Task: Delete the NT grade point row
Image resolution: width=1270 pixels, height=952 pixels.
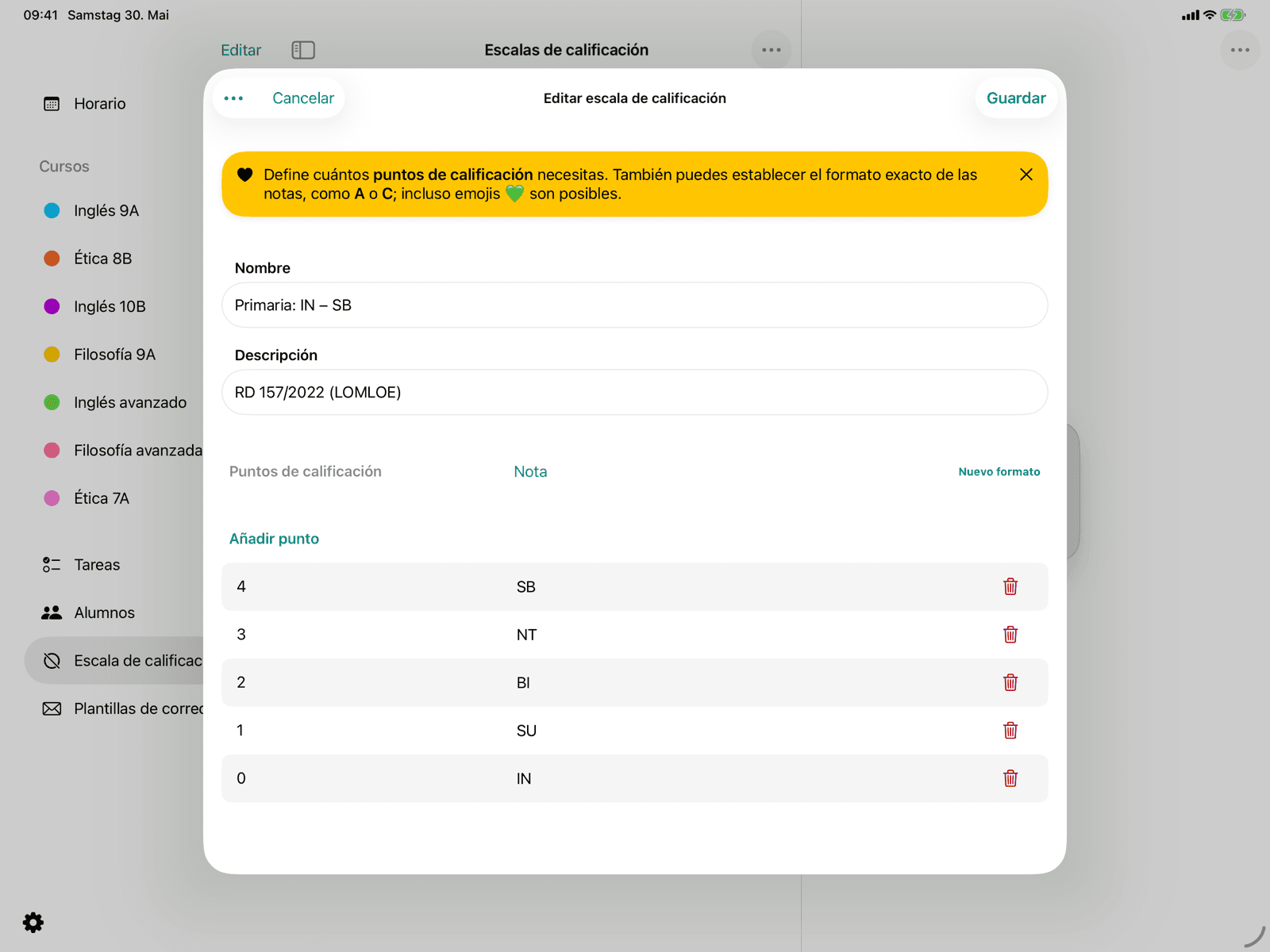Action: (x=1010, y=635)
